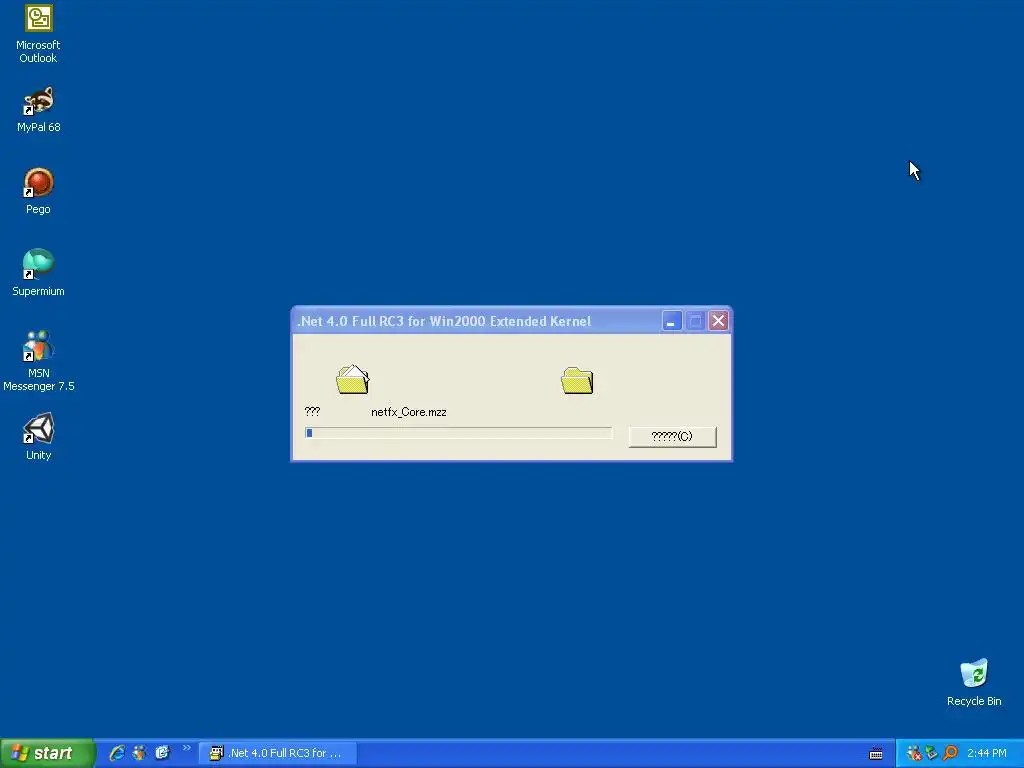Click the source folder icon with paper
Image resolution: width=1024 pixels, height=768 pixels.
[x=353, y=379]
